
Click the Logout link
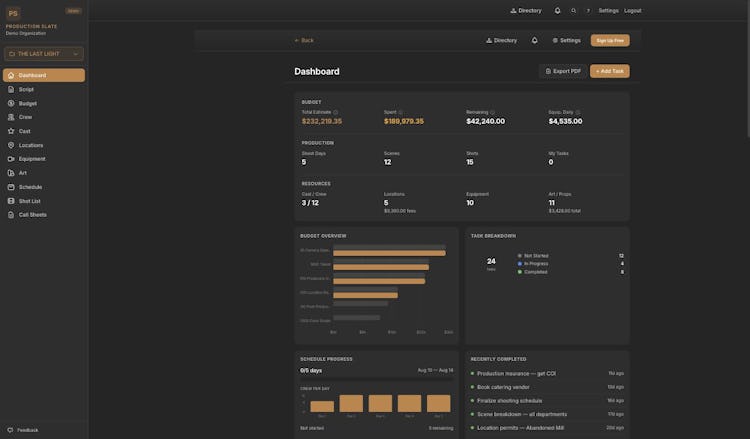pos(632,11)
